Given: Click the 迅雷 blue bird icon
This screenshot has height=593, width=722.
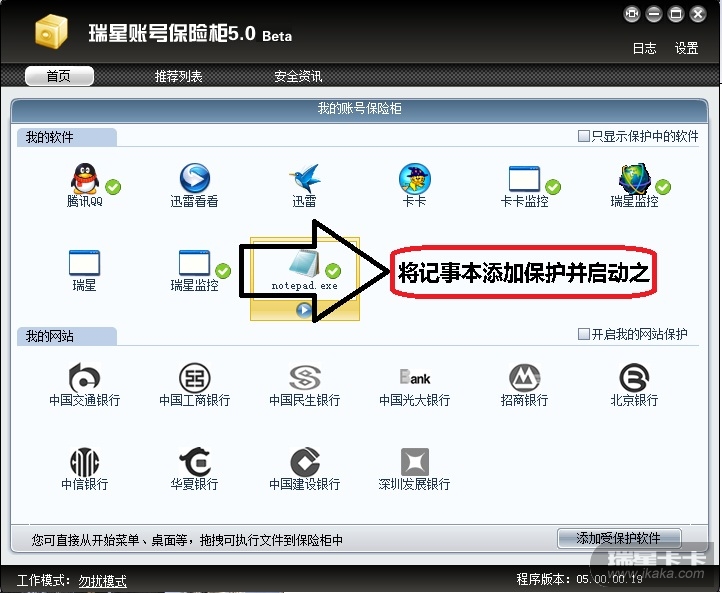Looking at the screenshot, I should tap(304, 178).
